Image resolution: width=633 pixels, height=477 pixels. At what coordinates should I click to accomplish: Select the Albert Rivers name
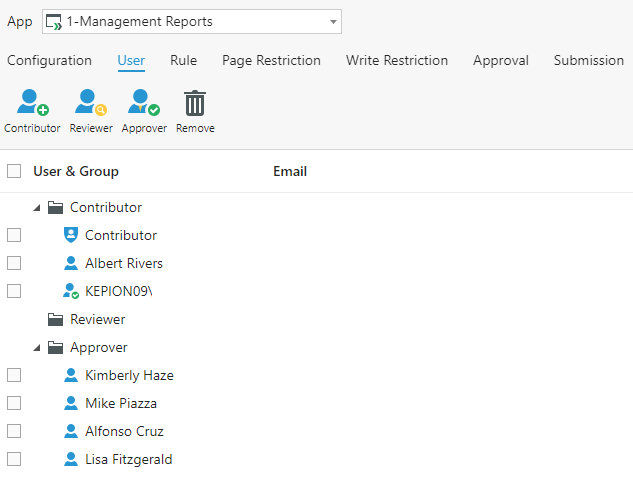pyautogui.click(x=124, y=264)
